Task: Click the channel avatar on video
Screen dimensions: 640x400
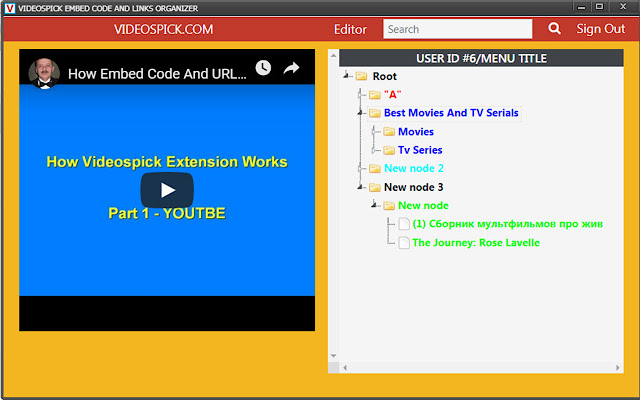Action: click(x=44, y=73)
